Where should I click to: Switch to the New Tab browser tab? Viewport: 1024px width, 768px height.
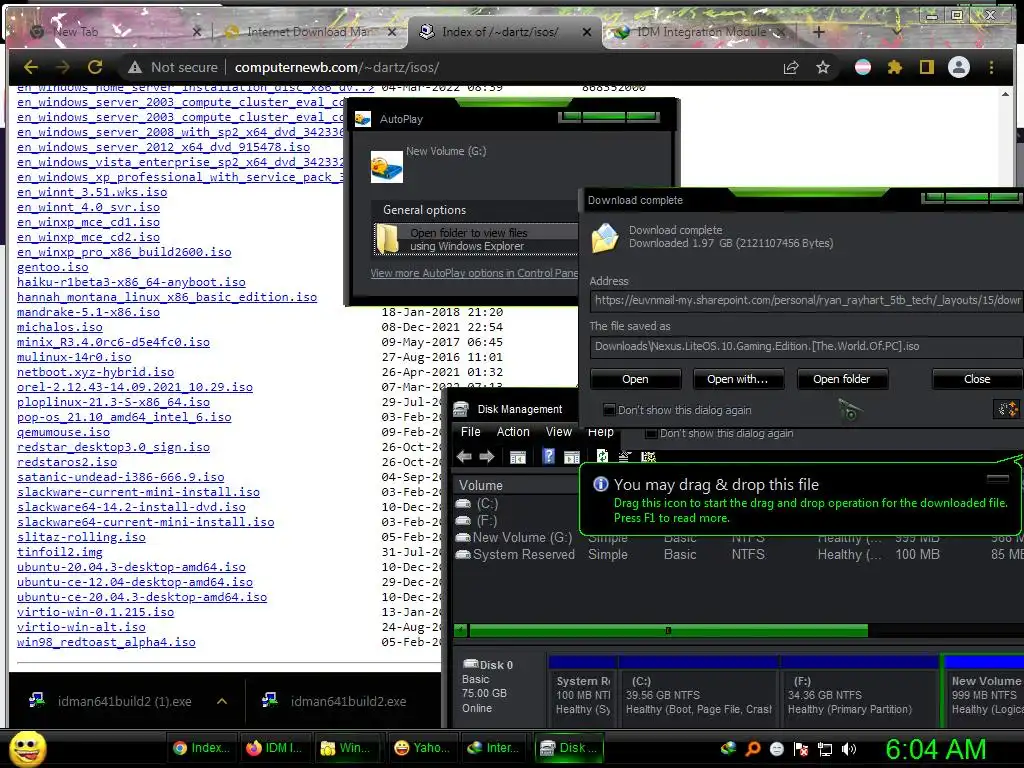pyautogui.click(x=118, y=31)
